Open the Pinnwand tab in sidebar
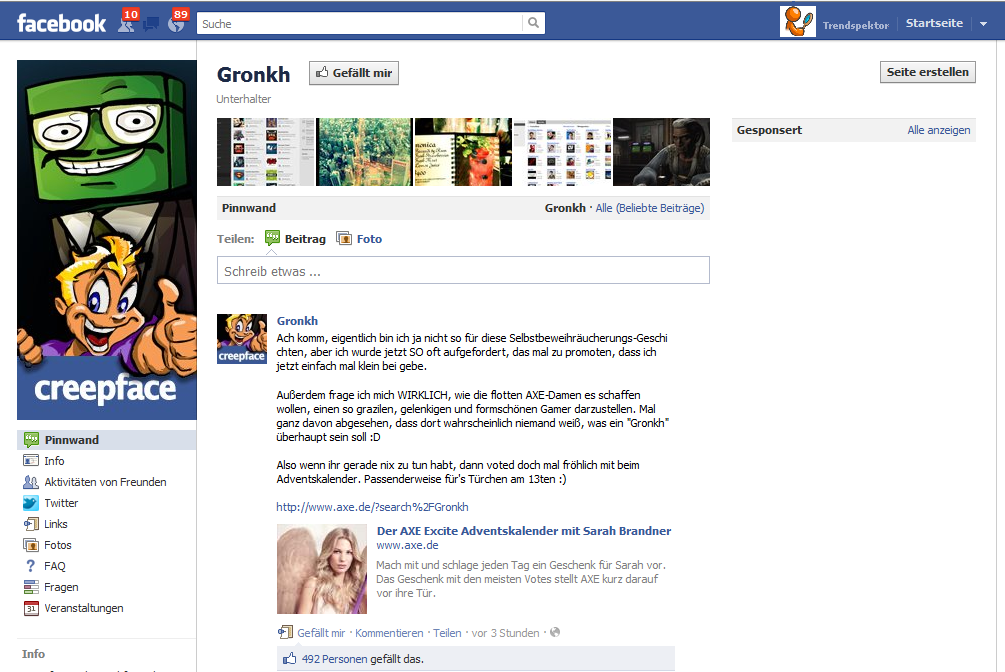 click(x=106, y=440)
